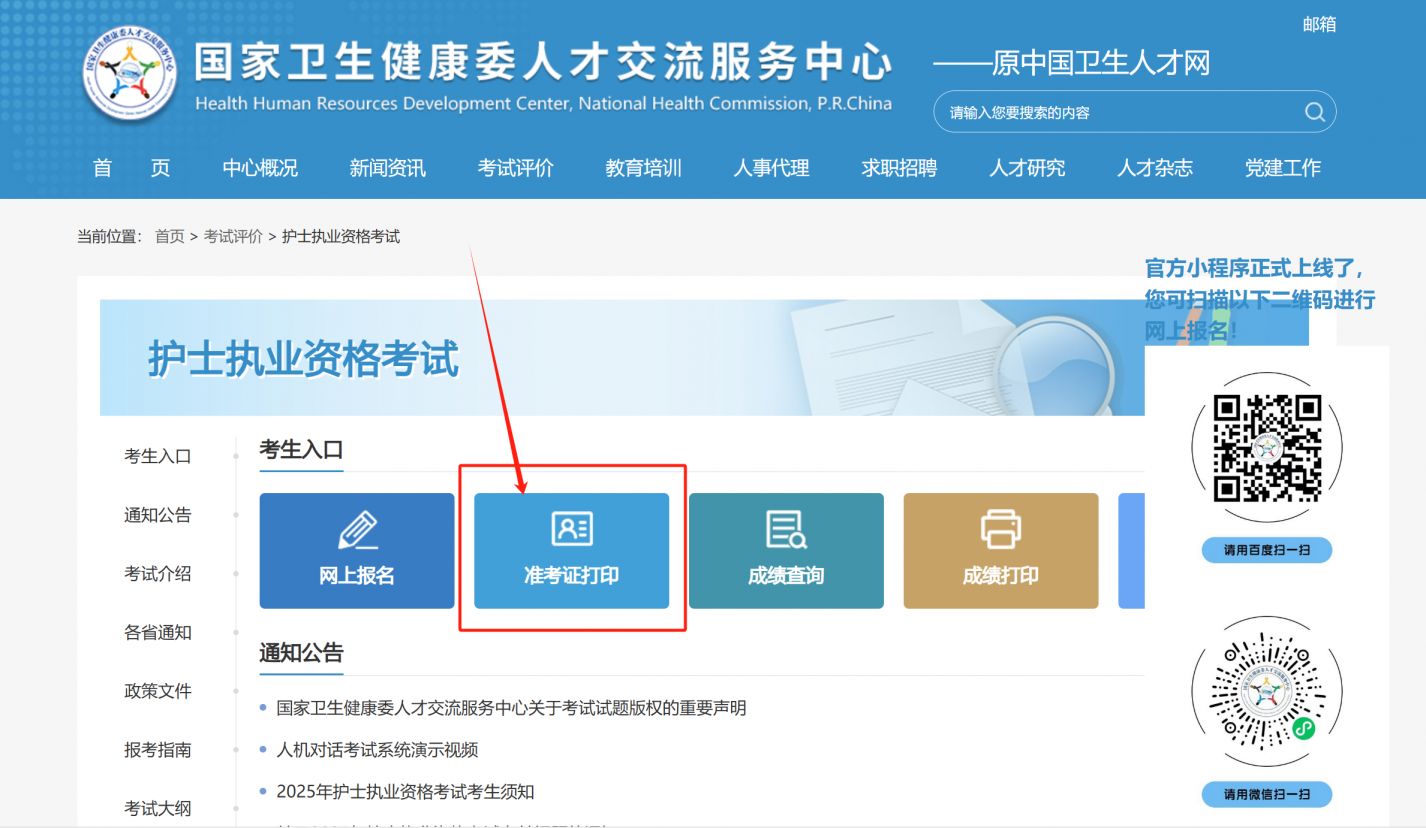The width and height of the screenshot is (1426, 828).
Task: Open 网上报名 pencil icon tile
Action: (357, 550)
